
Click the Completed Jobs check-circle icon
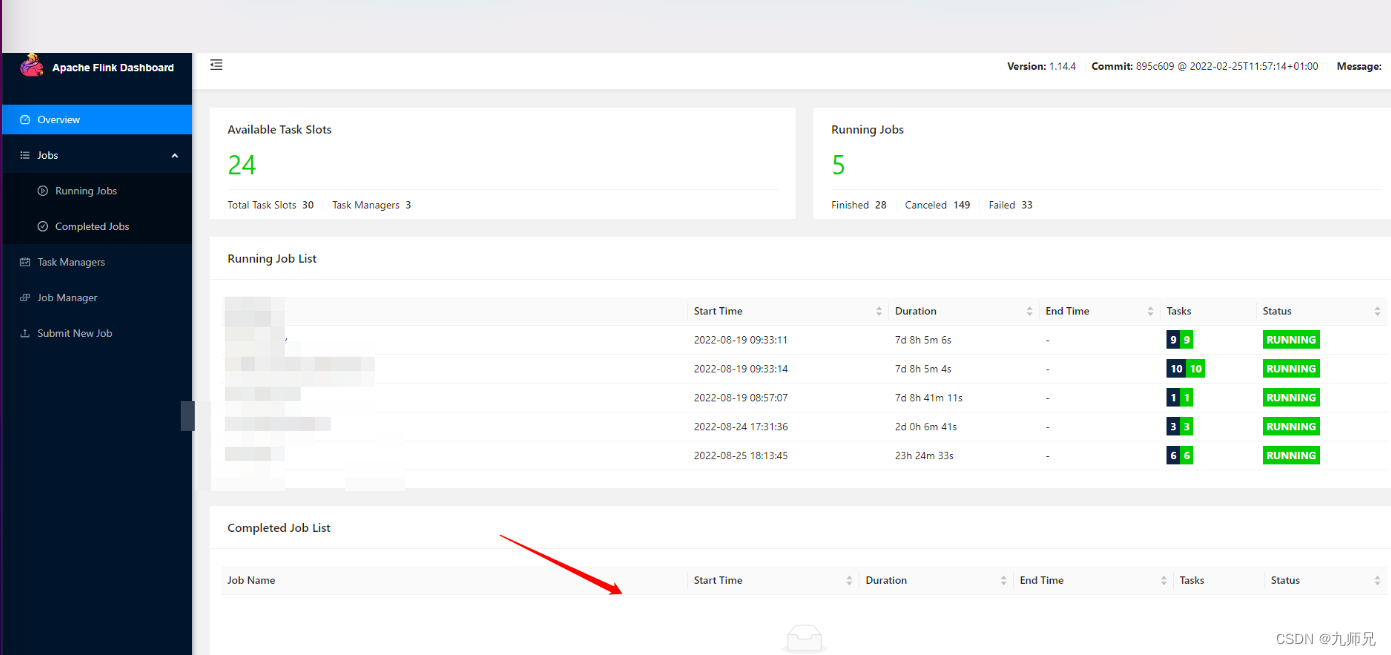point(43,227)
